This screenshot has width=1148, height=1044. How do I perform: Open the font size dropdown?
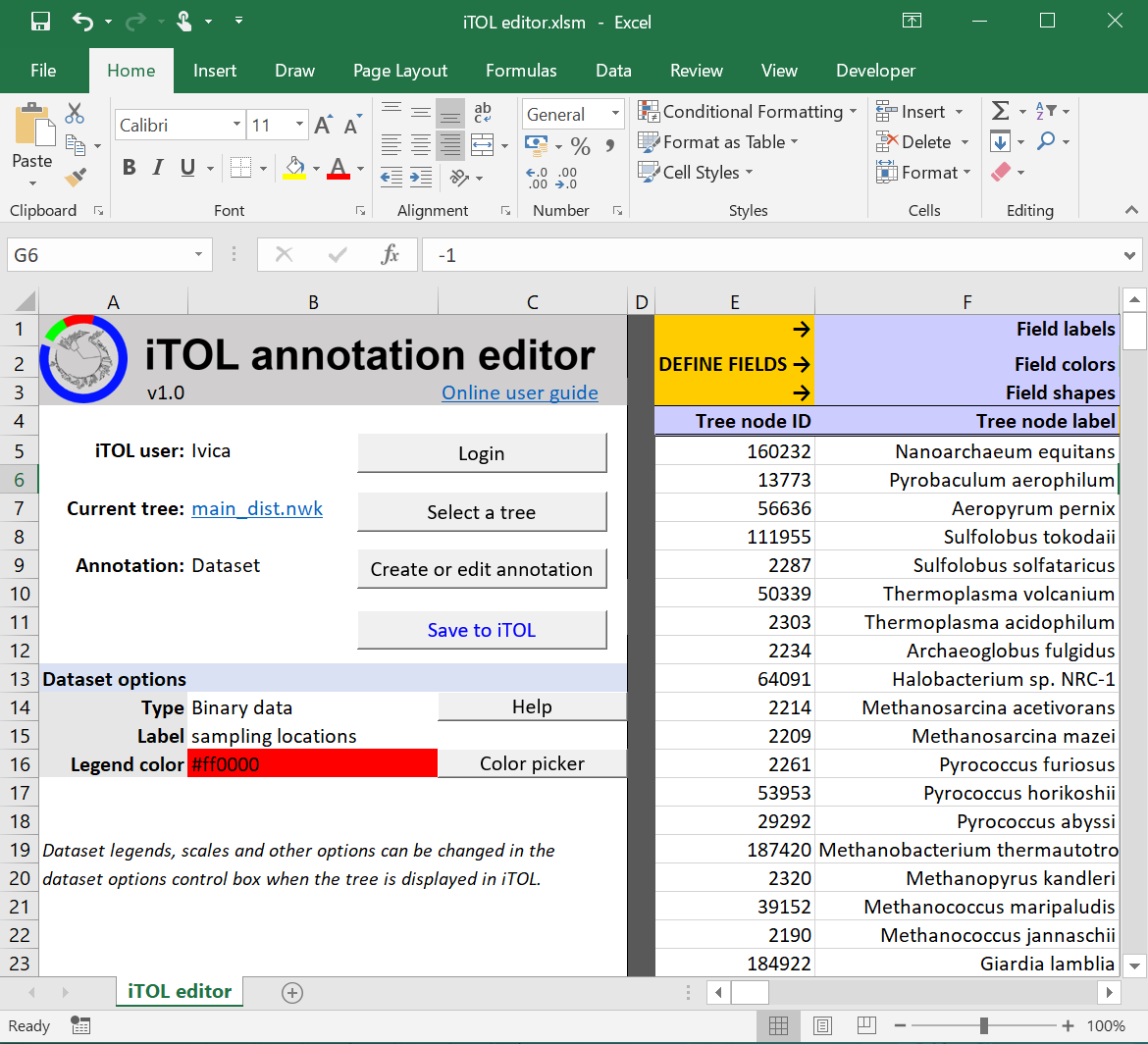299,125
